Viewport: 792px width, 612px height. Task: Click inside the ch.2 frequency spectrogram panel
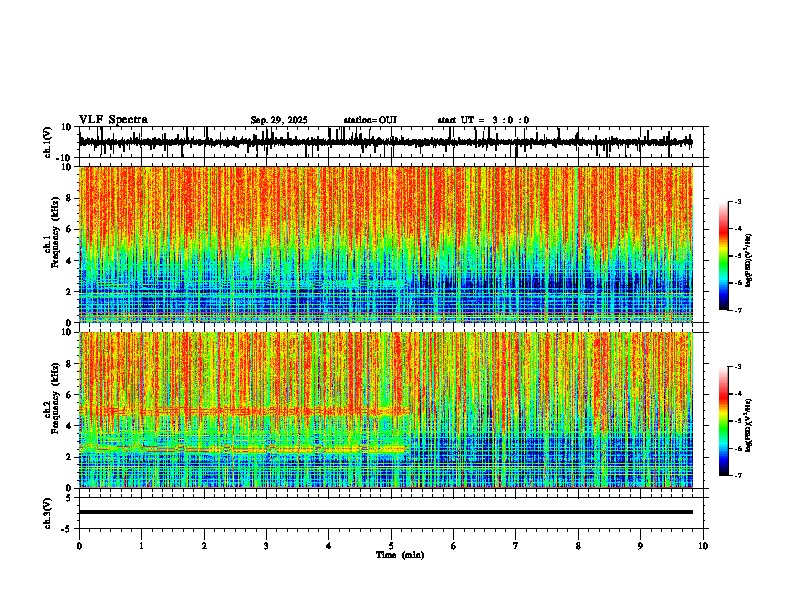point(386,410)
